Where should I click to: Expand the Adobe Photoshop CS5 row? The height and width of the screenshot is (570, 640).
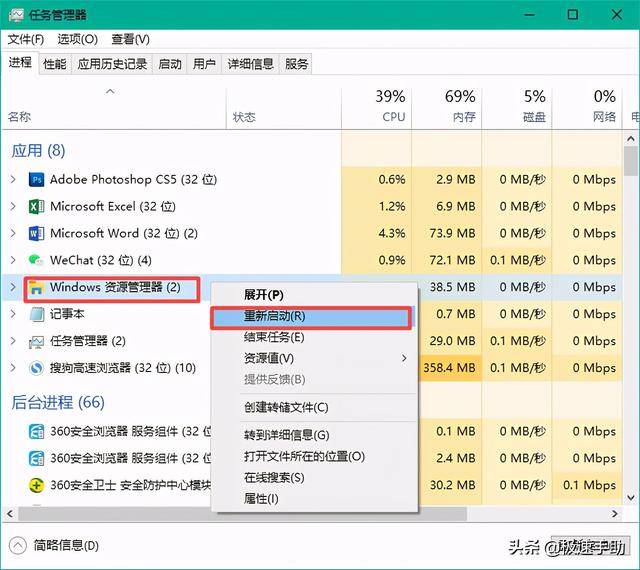(13, 179)
